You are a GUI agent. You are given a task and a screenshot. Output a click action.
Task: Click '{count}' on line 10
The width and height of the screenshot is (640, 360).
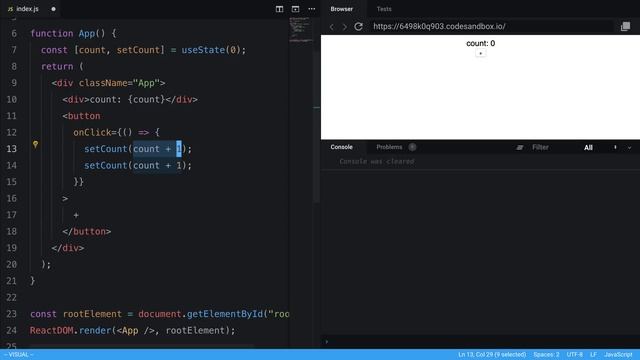[146, 100]
